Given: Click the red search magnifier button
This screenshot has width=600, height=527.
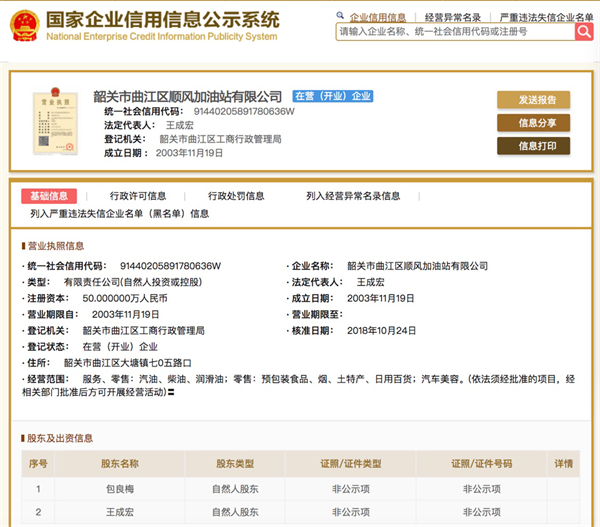Looking at the screenshot, I should pos(584,32).
